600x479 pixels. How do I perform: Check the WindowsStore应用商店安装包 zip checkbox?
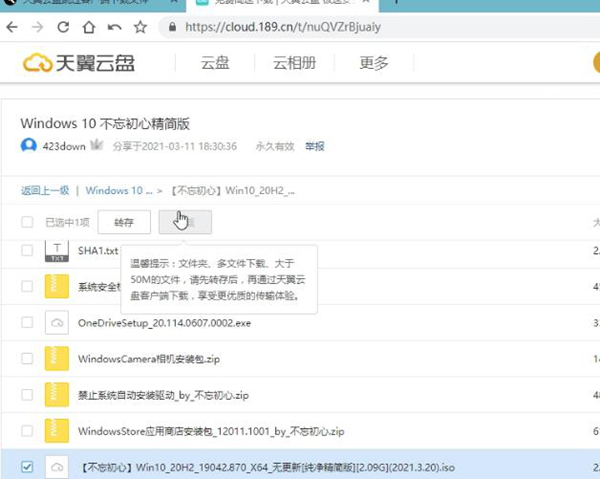[27, 431]
